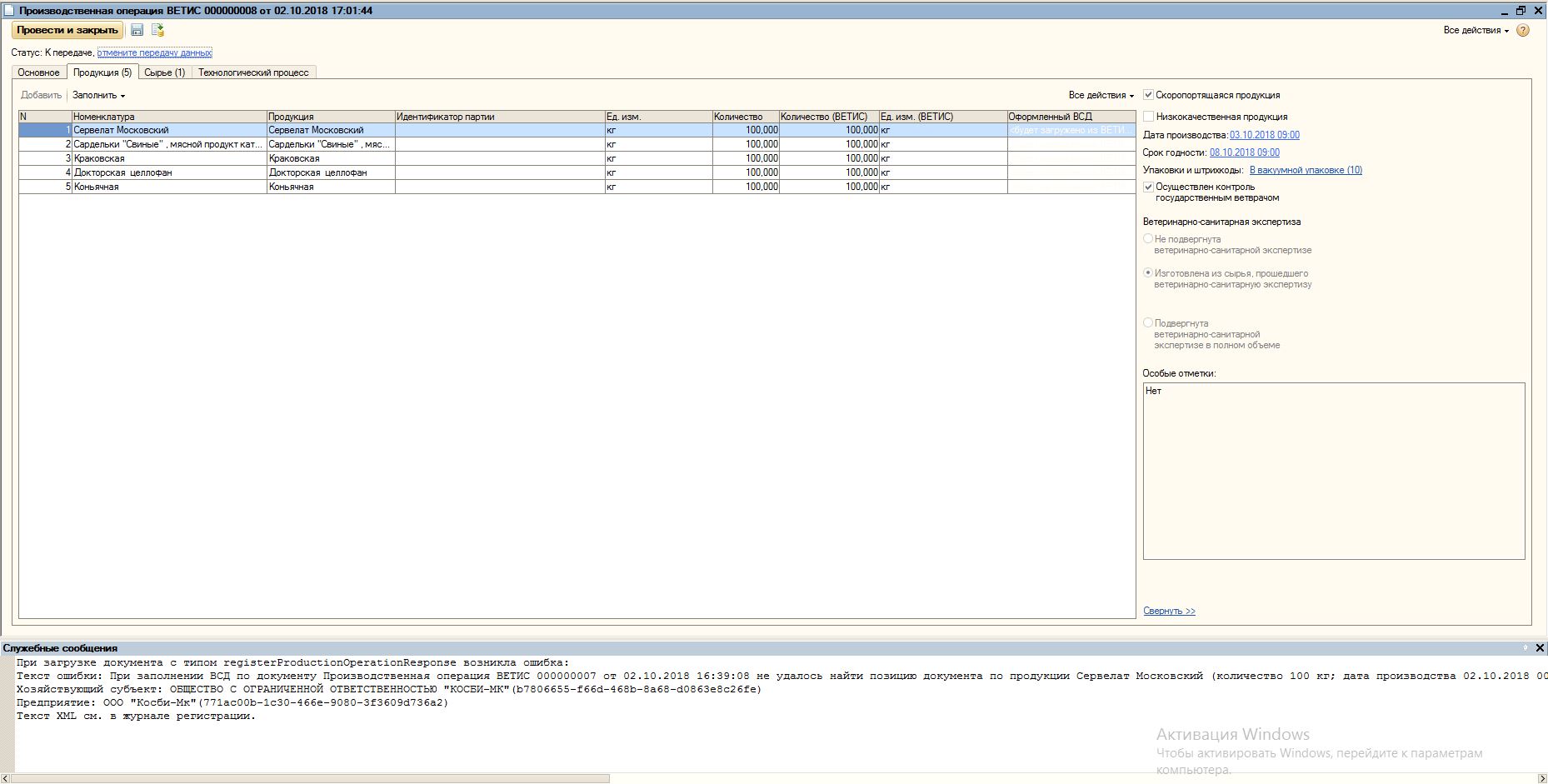Image resolution: width=1548 pixels, height=784 pixels.
Task: Click отмените передачу данных link
Action: point(154,52)
